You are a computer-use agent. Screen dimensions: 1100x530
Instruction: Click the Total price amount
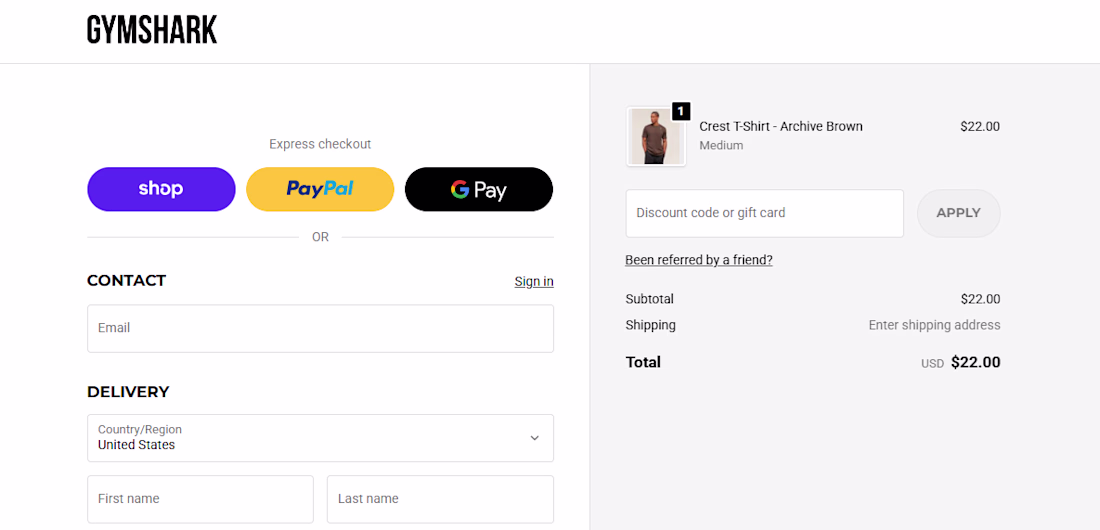pos(975,362)
